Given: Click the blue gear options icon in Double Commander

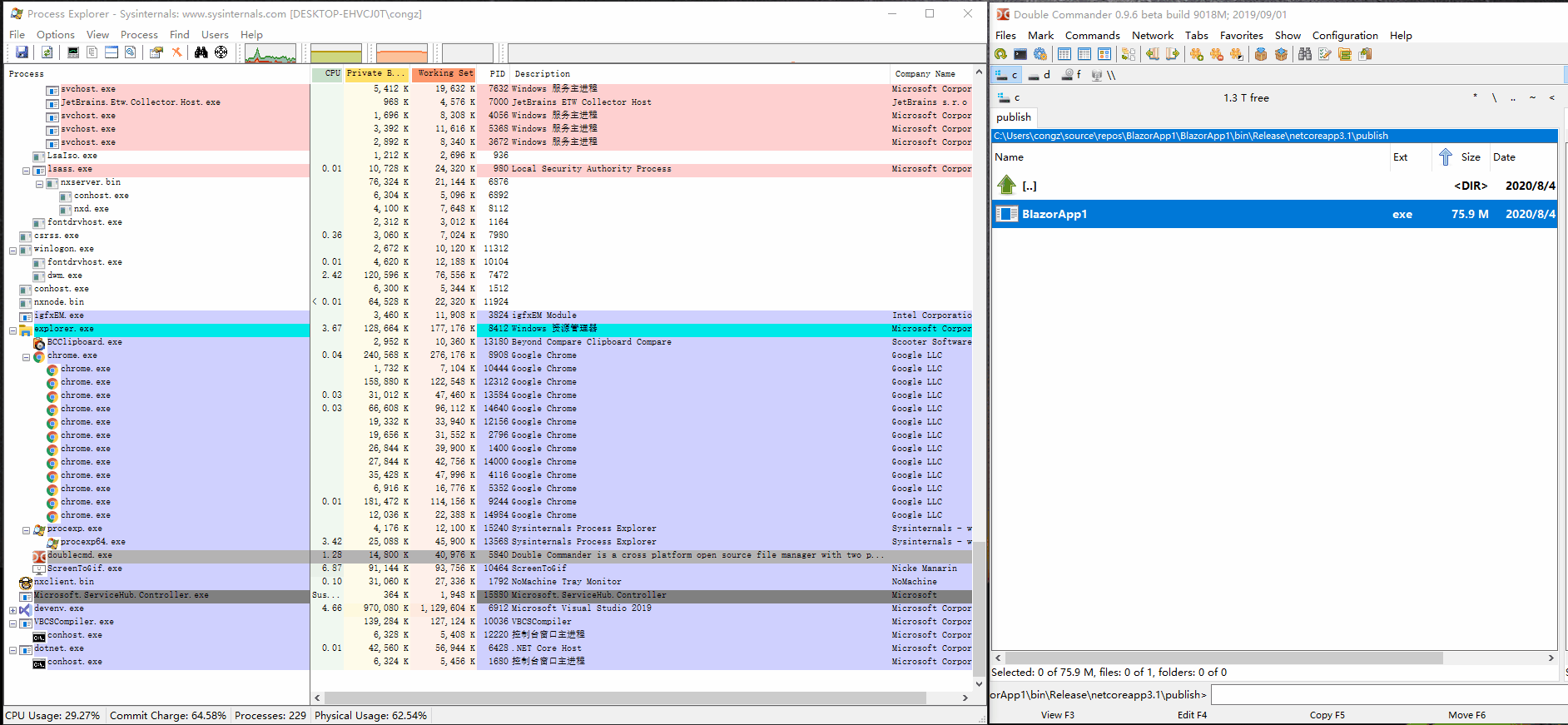Looking at the screenshot, I should tap(1040, 54).
